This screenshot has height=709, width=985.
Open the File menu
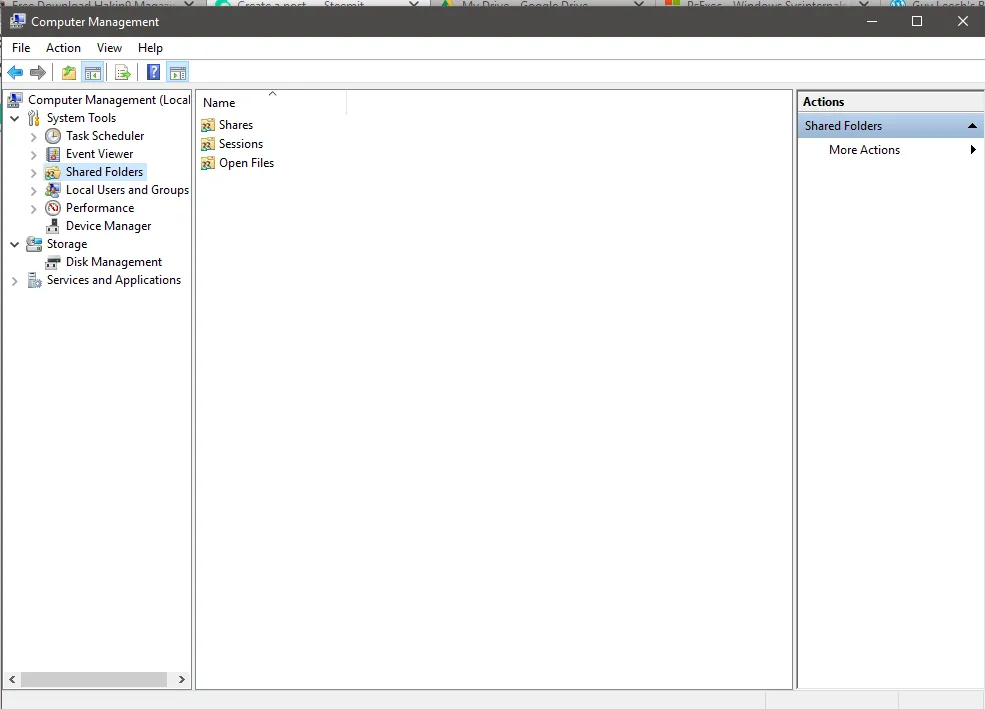(21, 48)
